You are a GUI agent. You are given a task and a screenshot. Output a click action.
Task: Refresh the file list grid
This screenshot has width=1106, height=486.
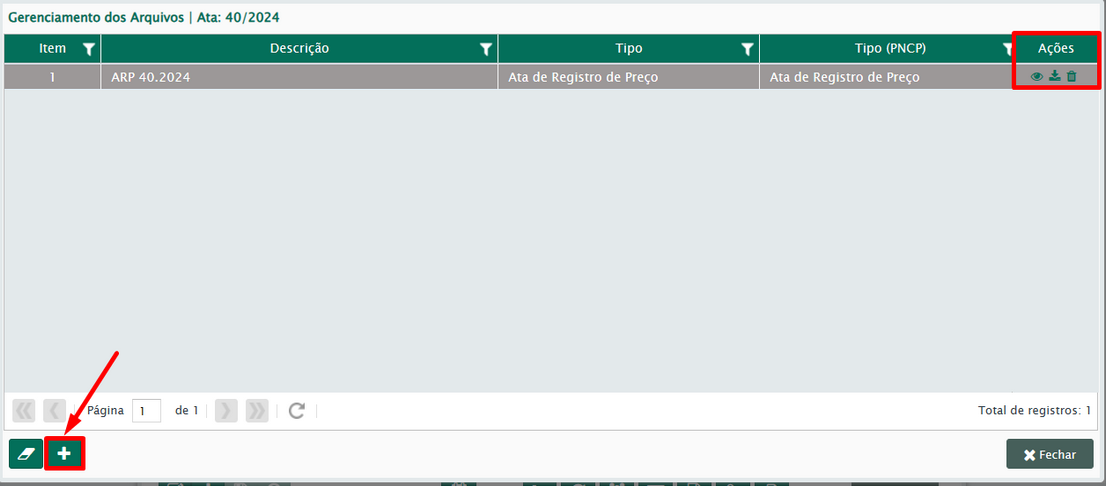click(x=296, y=411)
